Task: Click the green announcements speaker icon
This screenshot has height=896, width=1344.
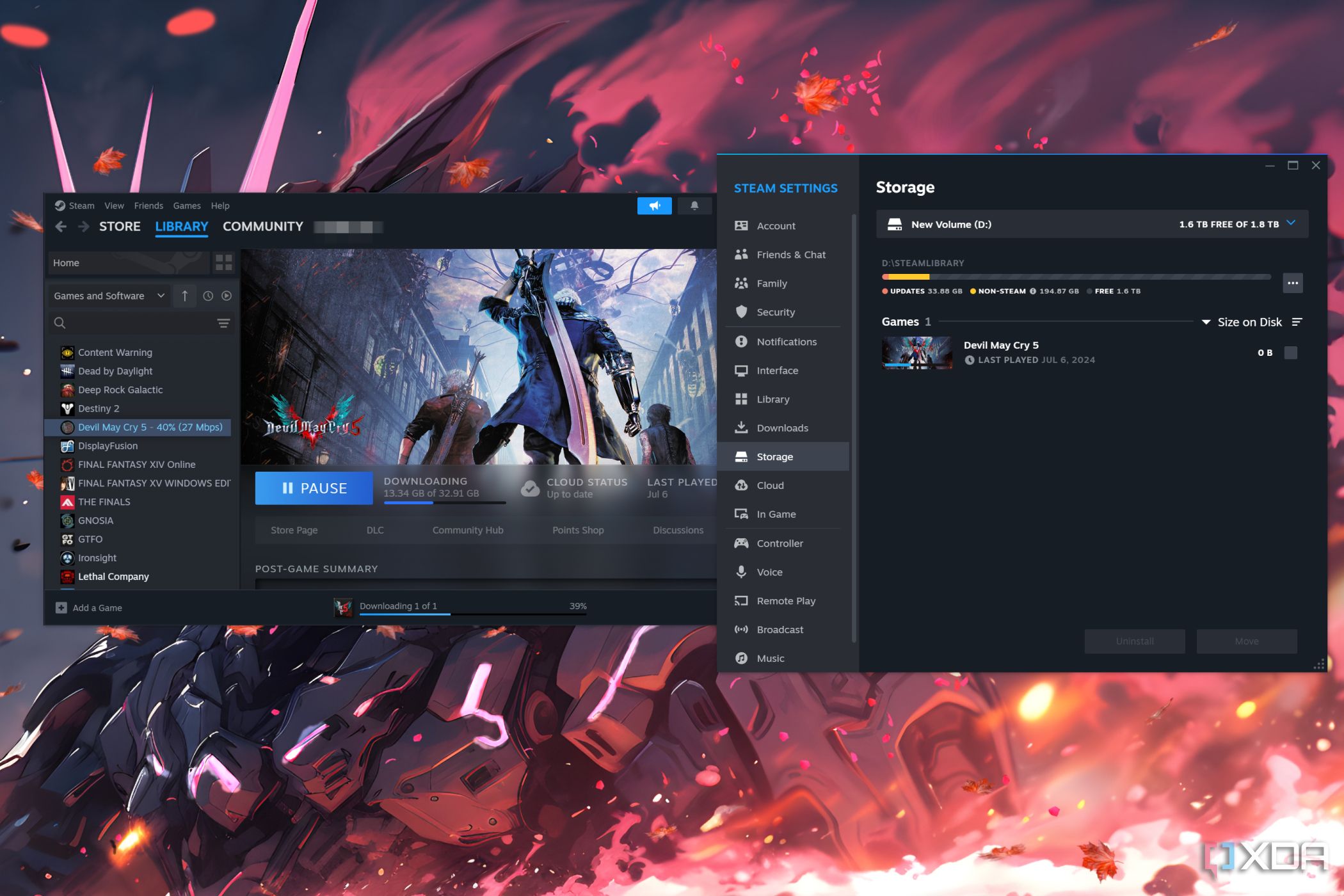Action: click(654, 205)
